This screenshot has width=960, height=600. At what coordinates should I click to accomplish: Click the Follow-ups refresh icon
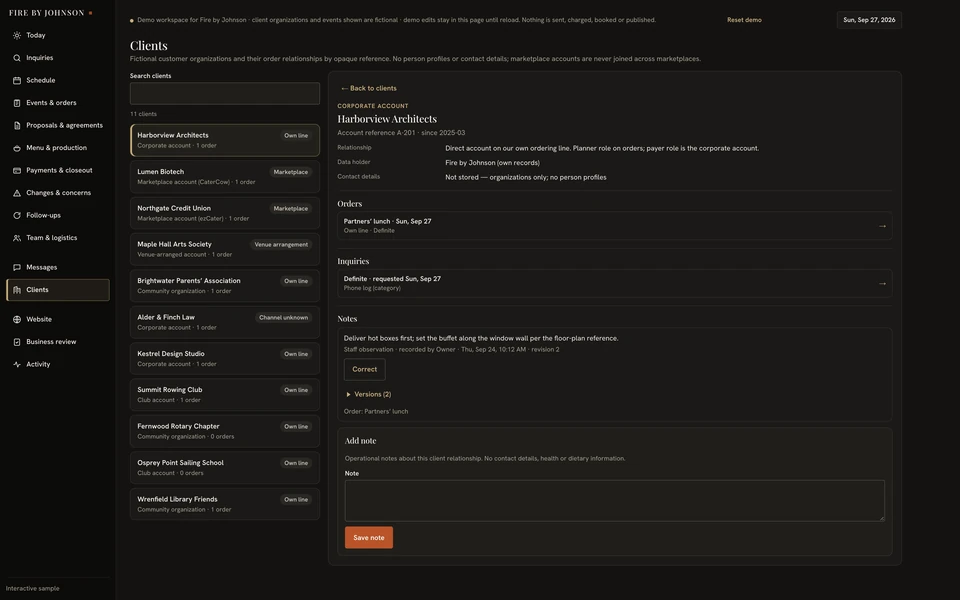(x=17, y=216)
